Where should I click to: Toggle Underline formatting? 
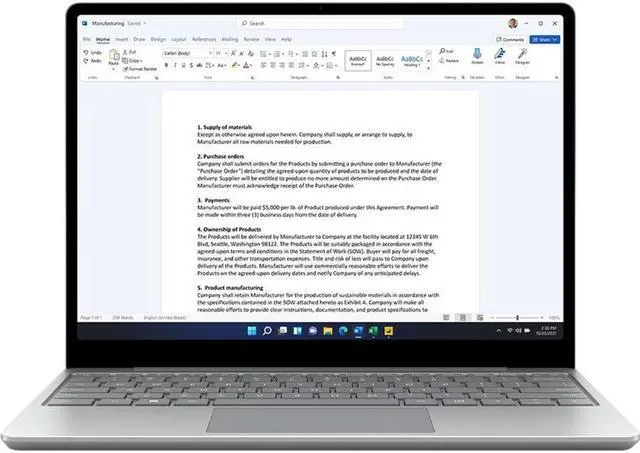tap(181, 65)
